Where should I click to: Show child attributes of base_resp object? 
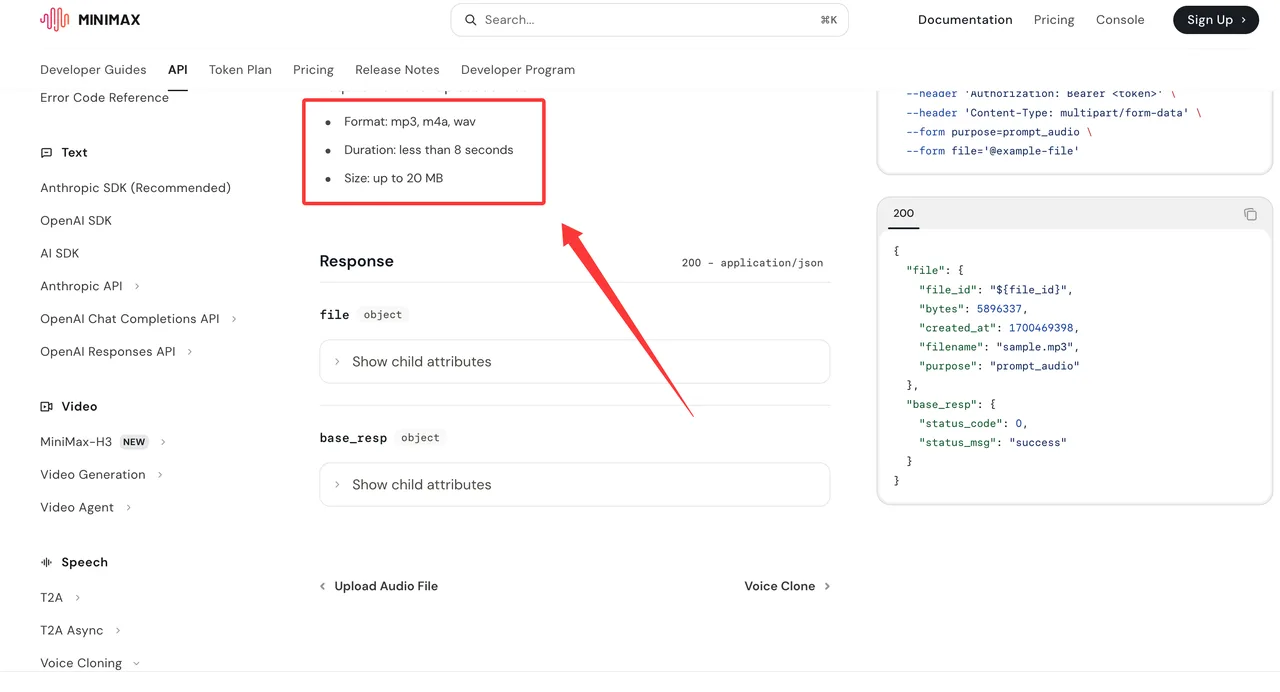click(x=575, y=485)
